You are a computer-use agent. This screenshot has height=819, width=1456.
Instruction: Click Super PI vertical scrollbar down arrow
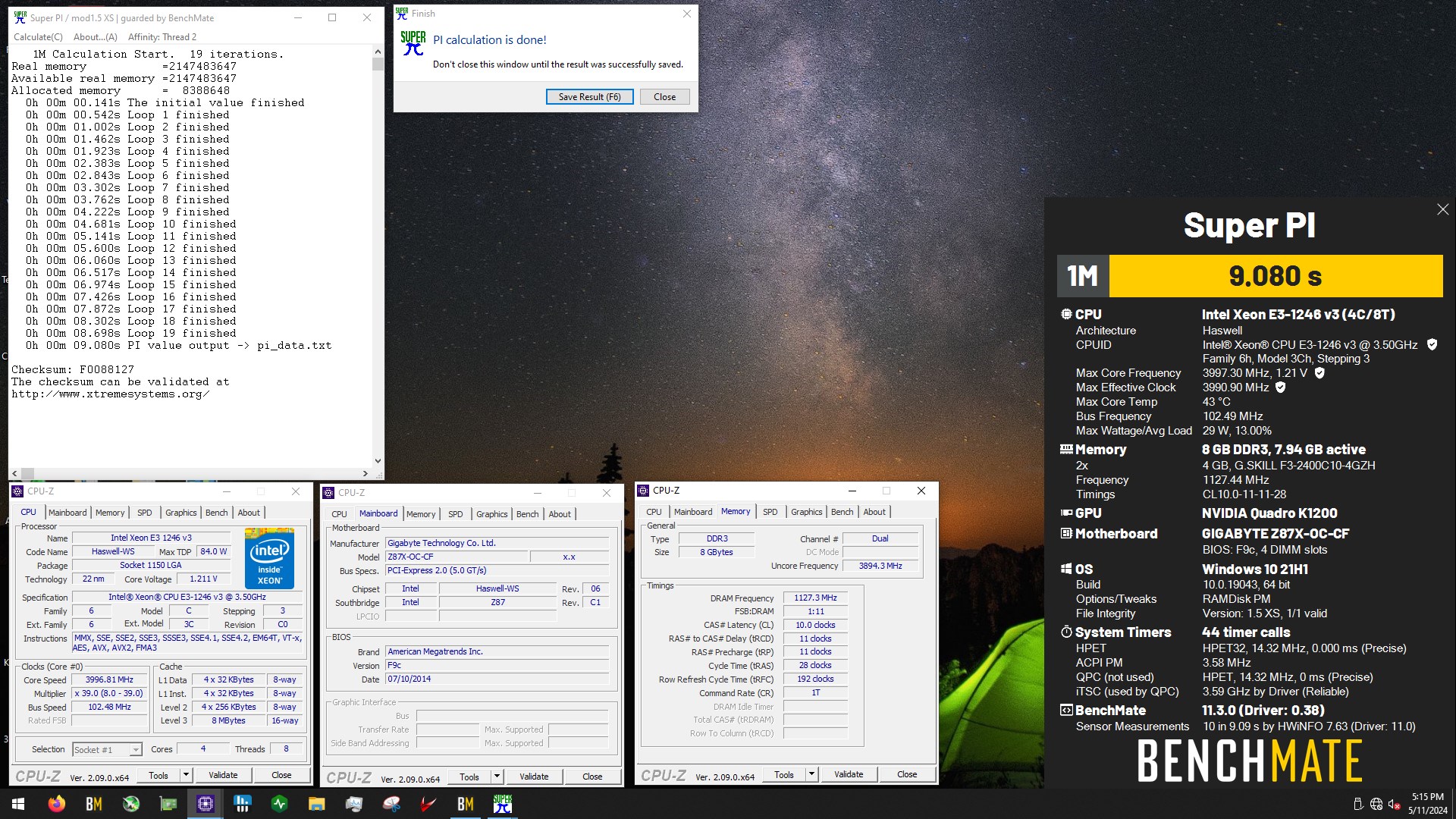[378, 461]
